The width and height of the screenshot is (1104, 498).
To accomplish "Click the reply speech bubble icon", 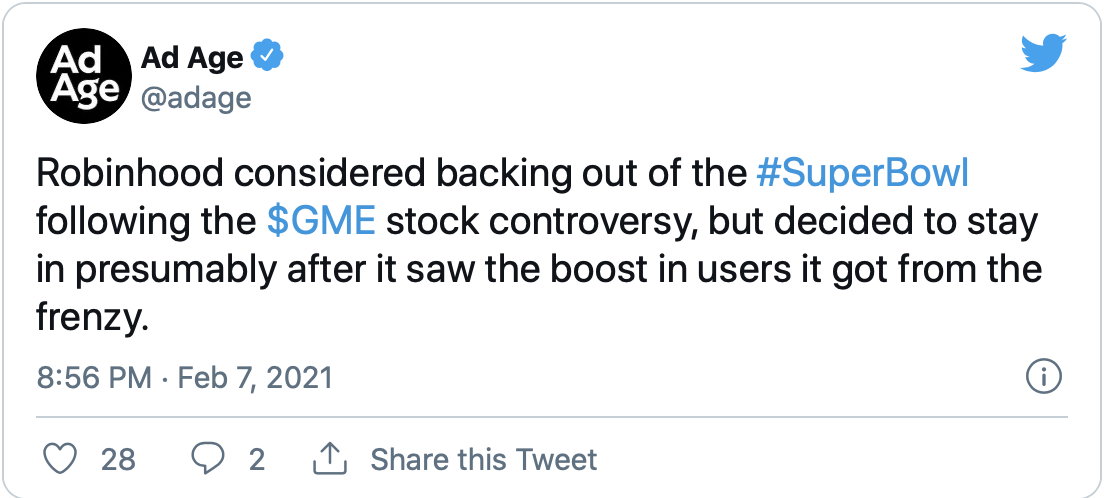I will point(207,459).
